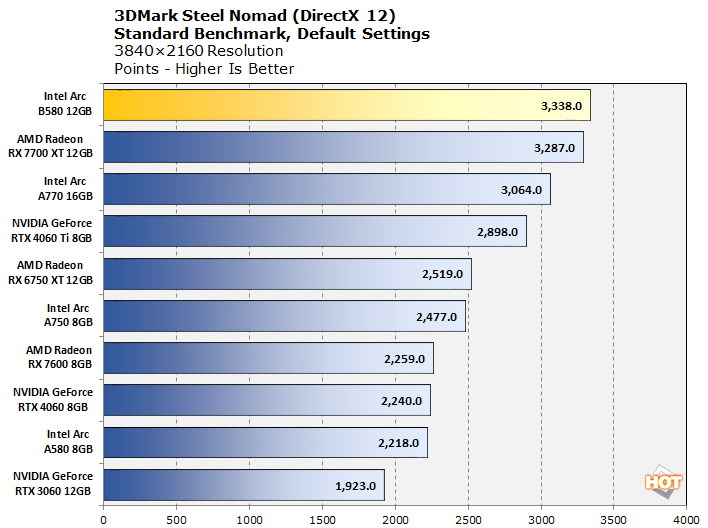The height and width of the screenshot is (528, 708).
Task: Click the 4000 x-axis tick label
Action: (686, 519)
